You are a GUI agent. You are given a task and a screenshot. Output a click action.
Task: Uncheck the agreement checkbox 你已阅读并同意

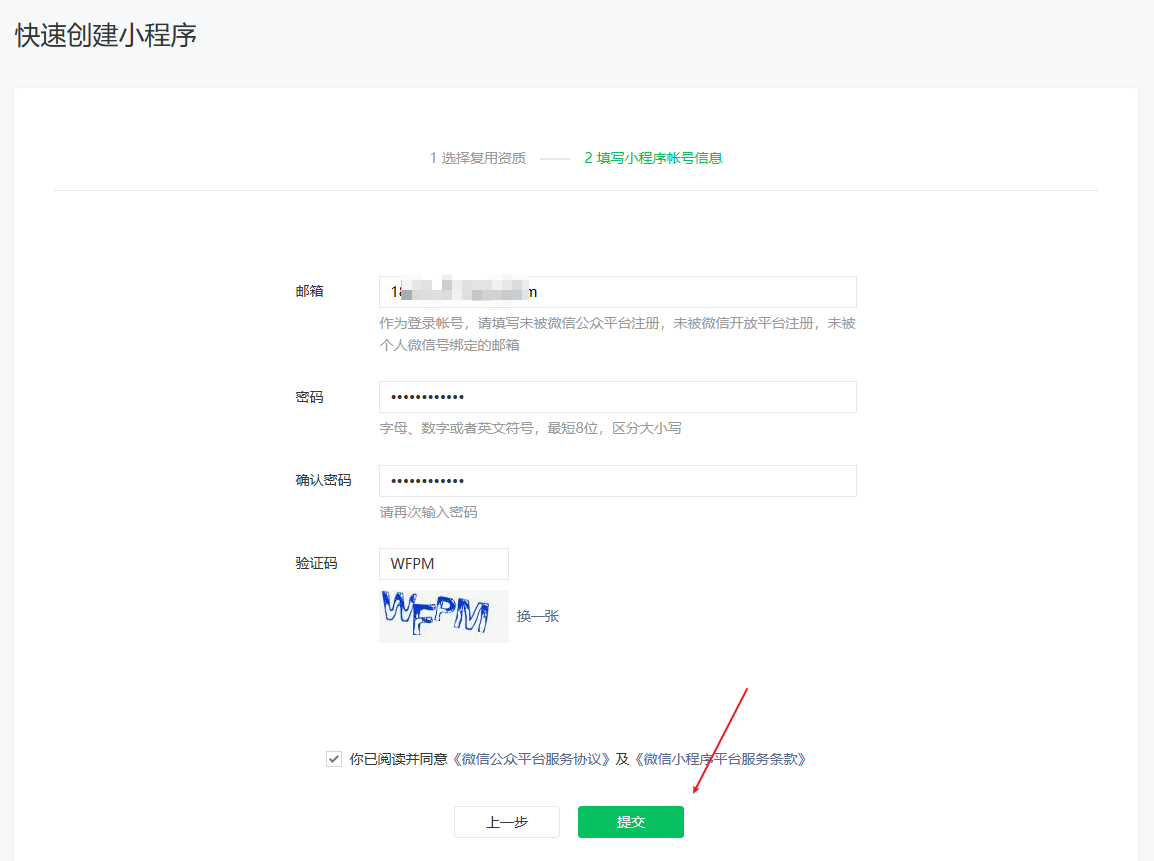tap(334, 759)
